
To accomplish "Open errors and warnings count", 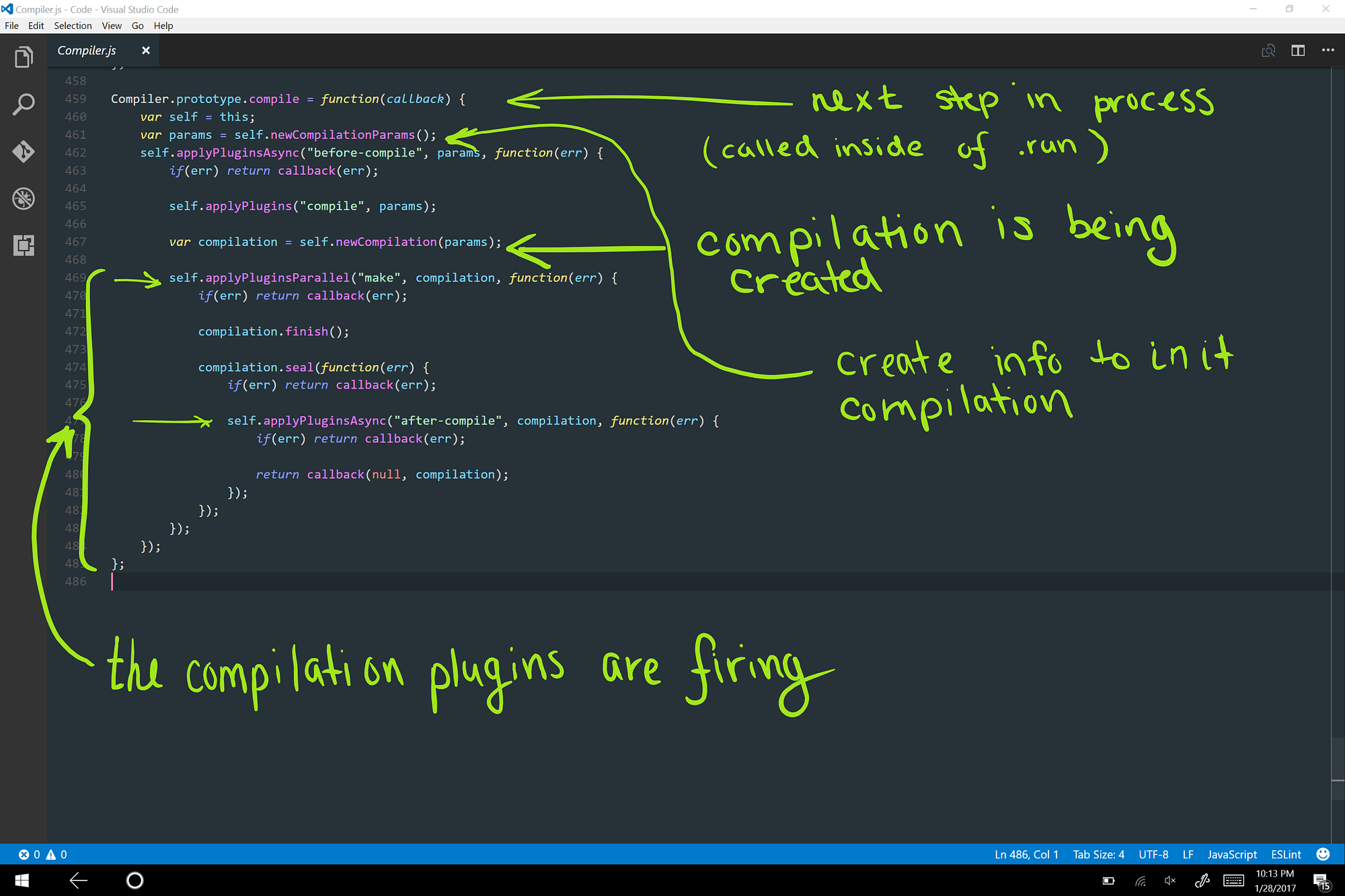I will point(42,854).
